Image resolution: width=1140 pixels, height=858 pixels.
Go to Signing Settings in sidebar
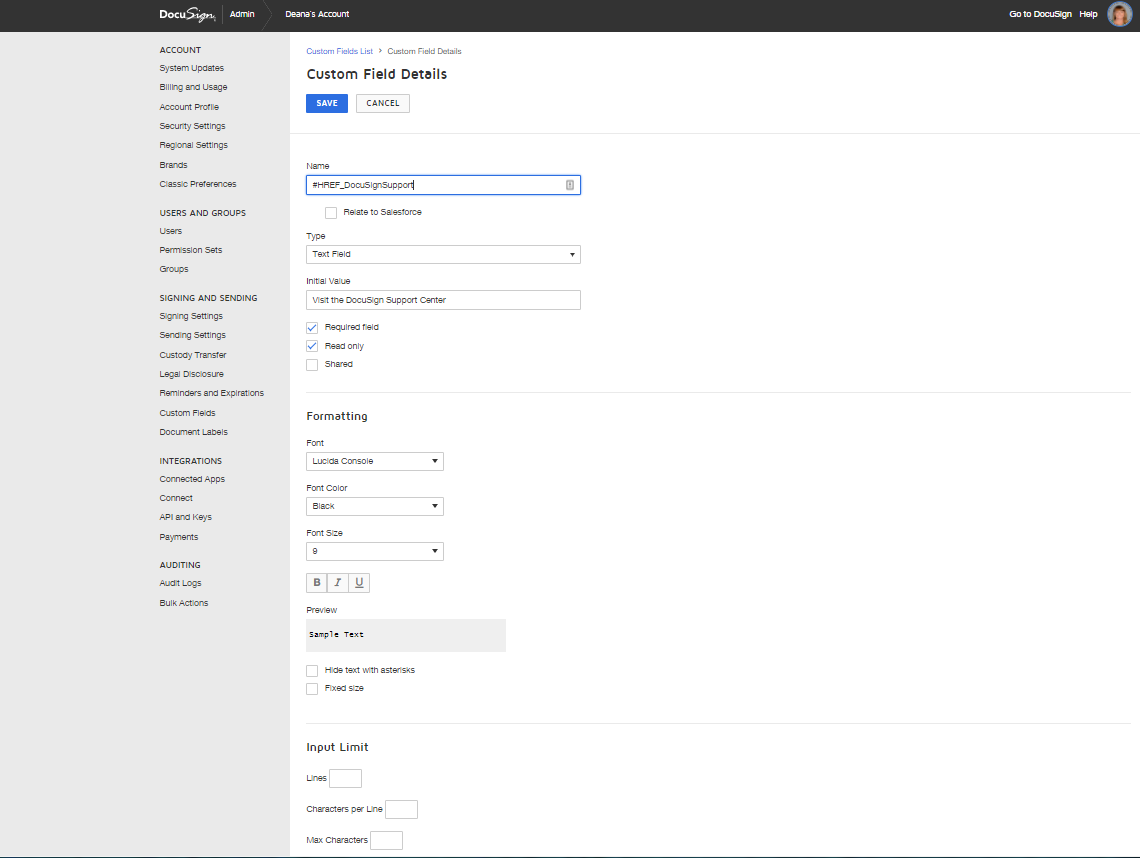pyautogui.click(x=191, y=316)
